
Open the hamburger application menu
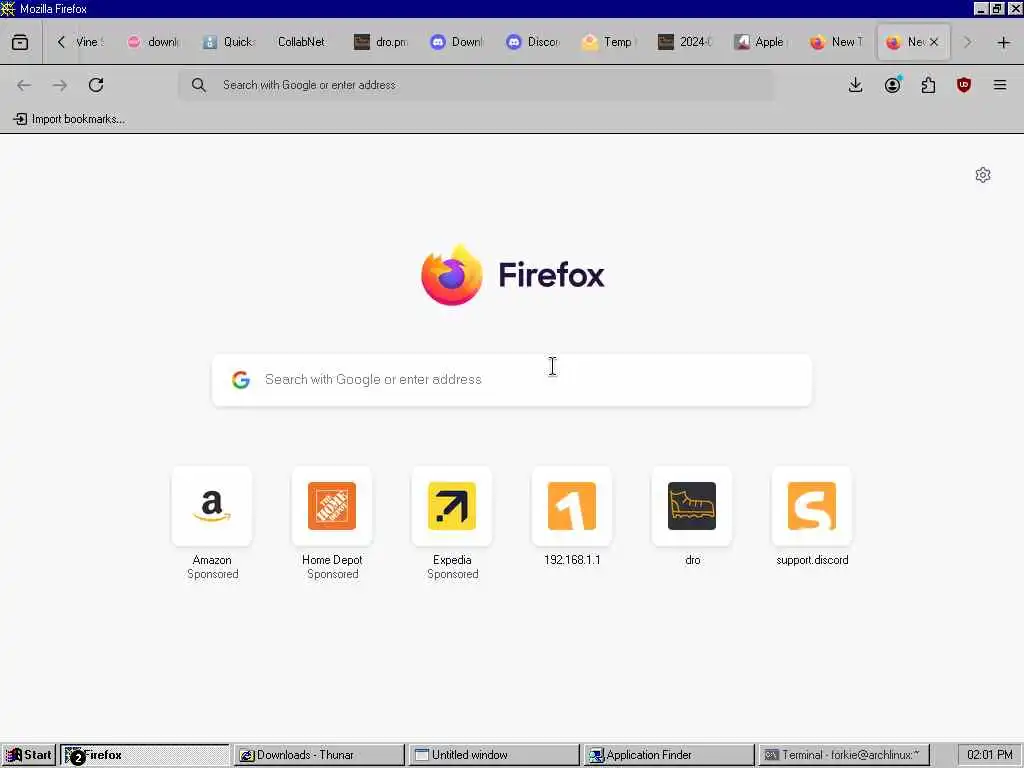point(1000,85)
